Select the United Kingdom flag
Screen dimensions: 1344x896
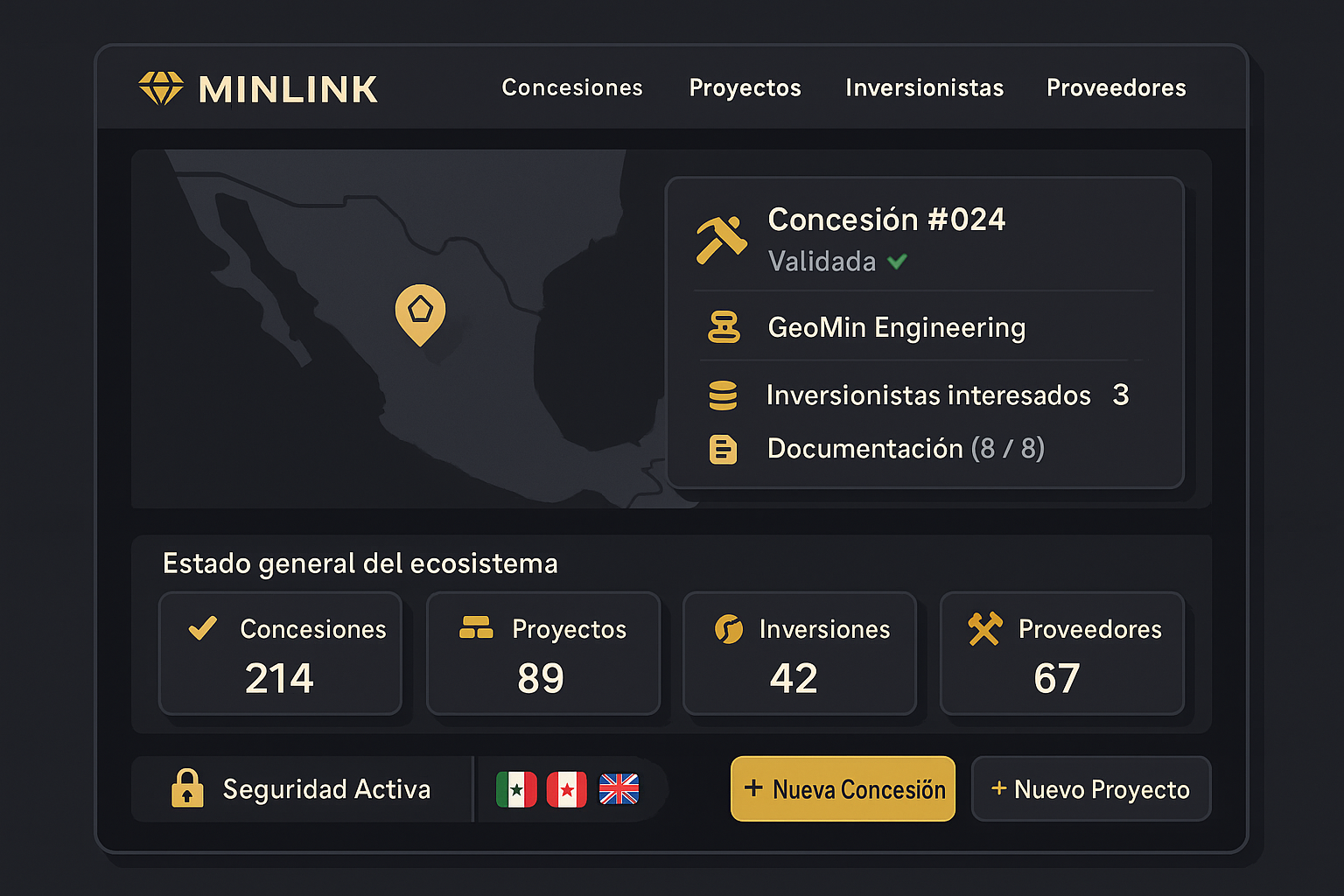click(619, 789)
